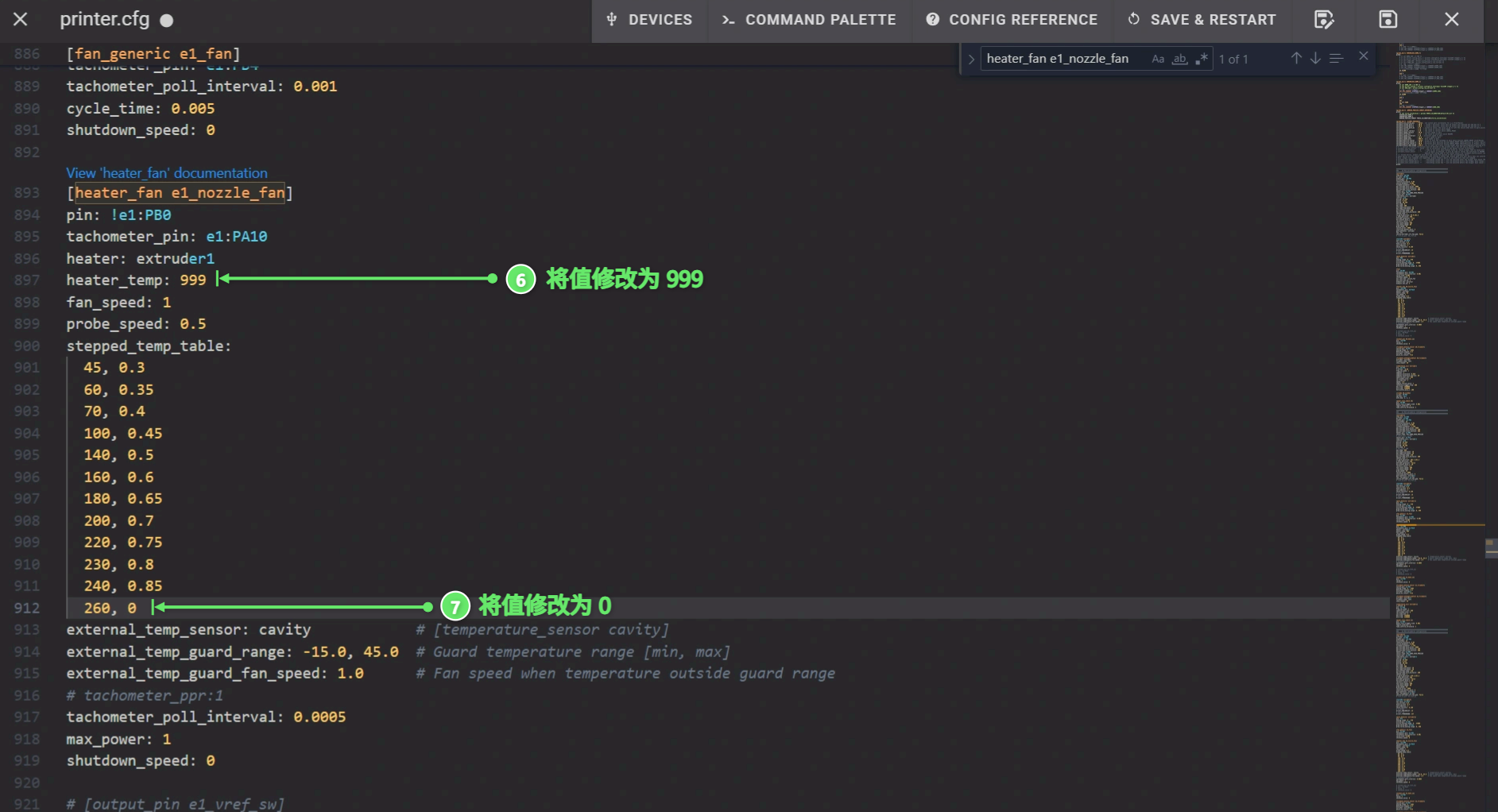Click the minimap code overview
Screen dimensions: 1498x812
tap(1438, 397)
